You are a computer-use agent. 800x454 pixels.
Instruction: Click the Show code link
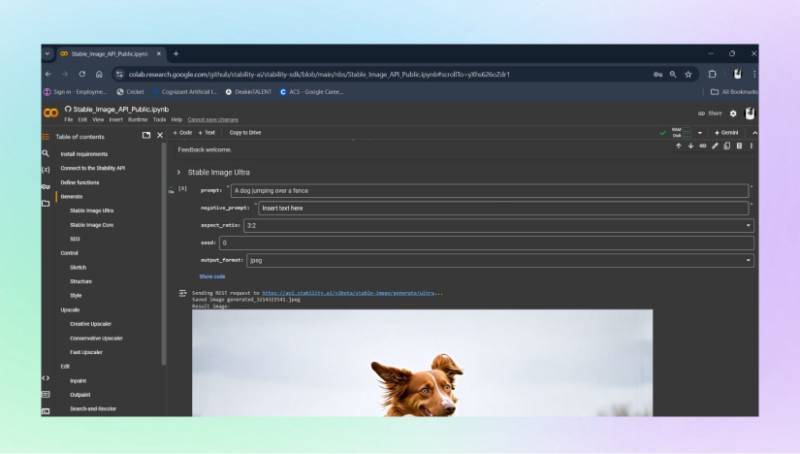212,276
